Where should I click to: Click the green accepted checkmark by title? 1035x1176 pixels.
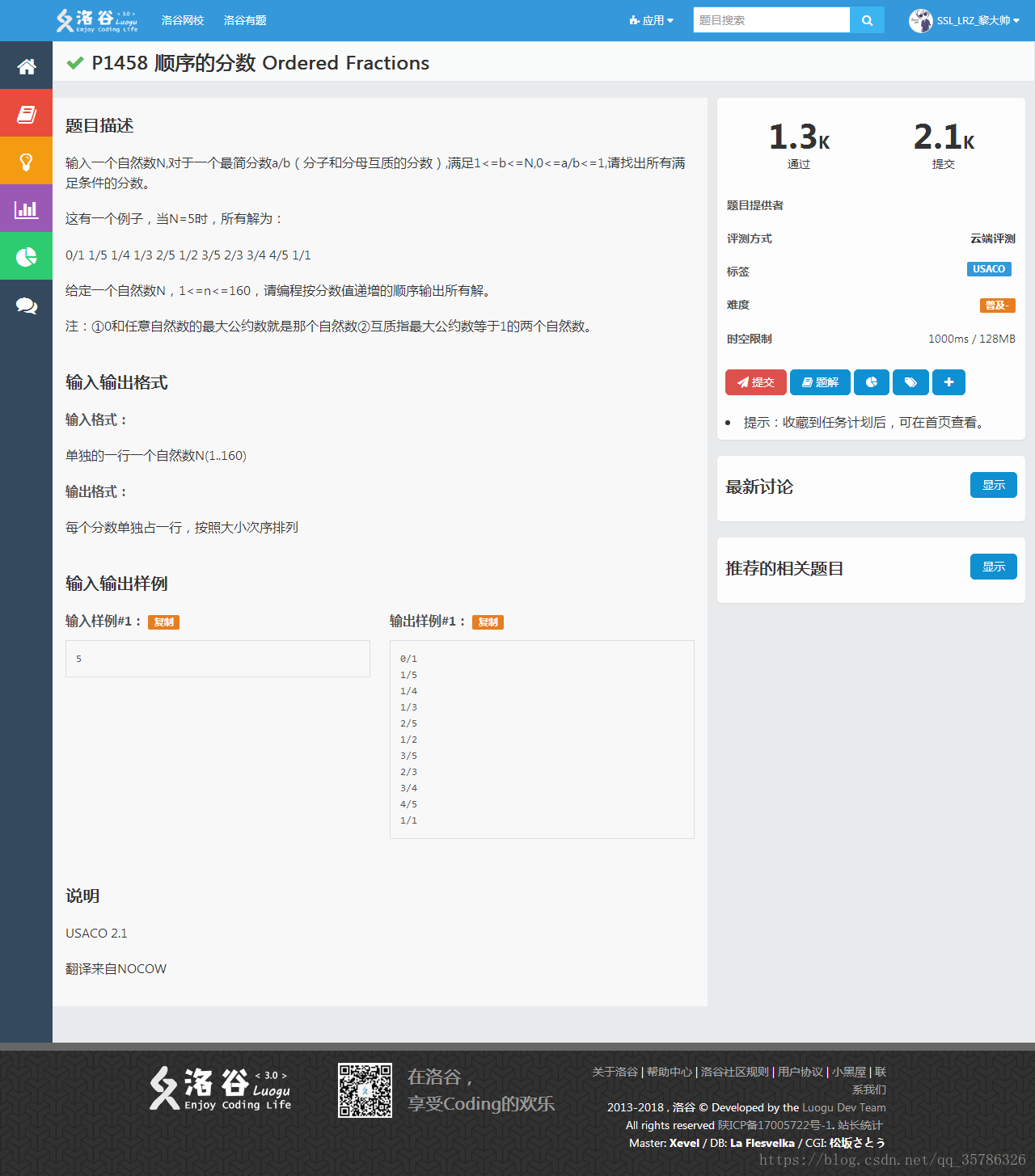pos(75,63)
